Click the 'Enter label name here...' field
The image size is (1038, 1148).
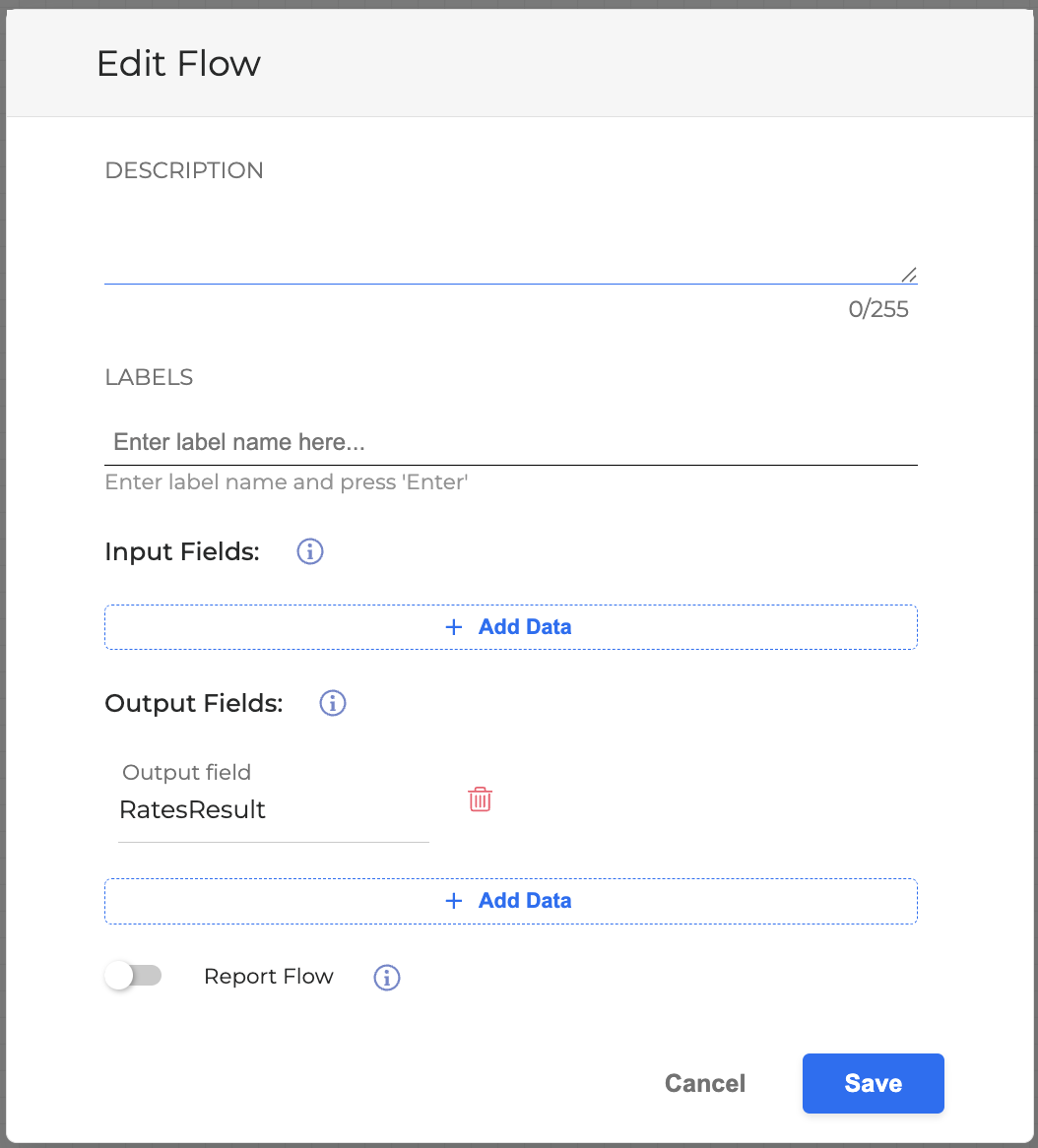click(510, 442)
